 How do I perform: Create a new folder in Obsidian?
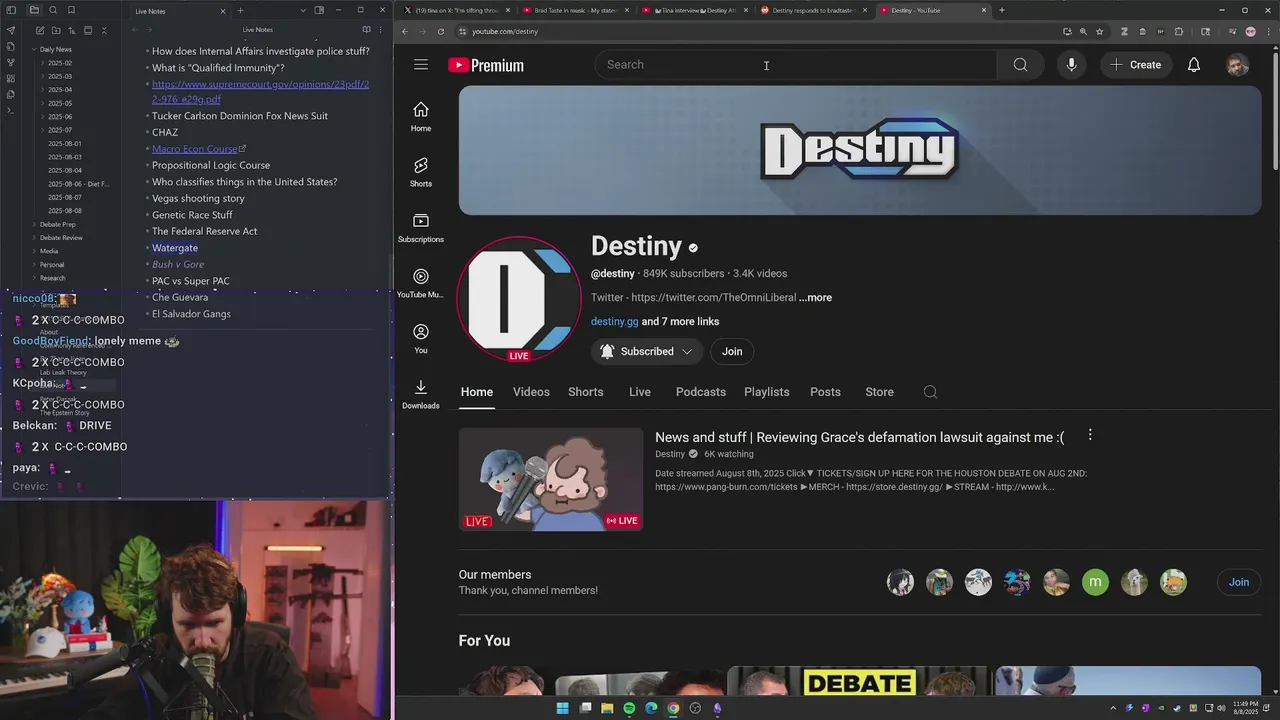click(x=55, y=31)
